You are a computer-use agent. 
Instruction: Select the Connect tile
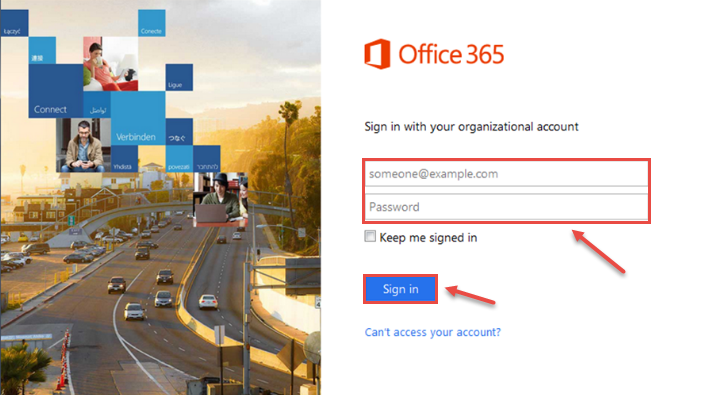pyautogui.click(x=56, y=91)
